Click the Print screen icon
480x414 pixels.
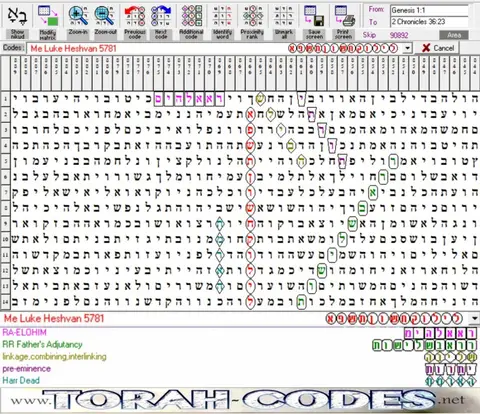[x=345, y=16]
